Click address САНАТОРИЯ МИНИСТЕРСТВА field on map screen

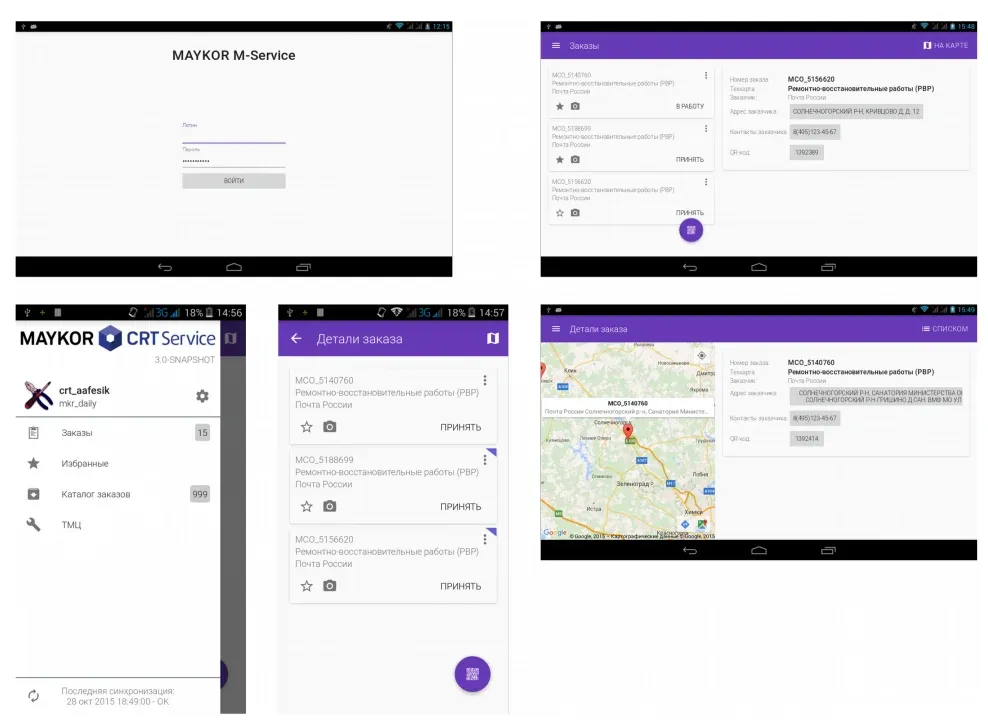[876, 396]
